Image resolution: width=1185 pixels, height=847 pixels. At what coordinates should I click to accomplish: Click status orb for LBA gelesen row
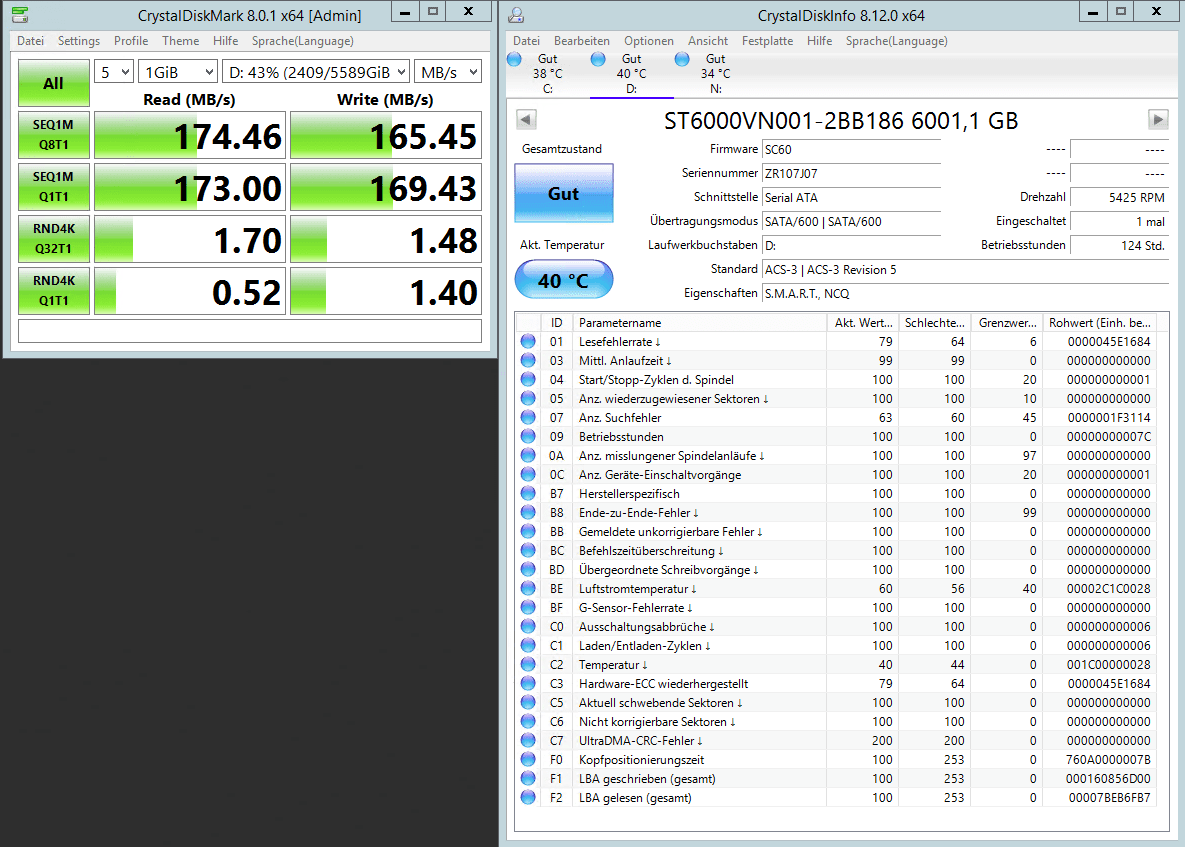coord(528,797)
